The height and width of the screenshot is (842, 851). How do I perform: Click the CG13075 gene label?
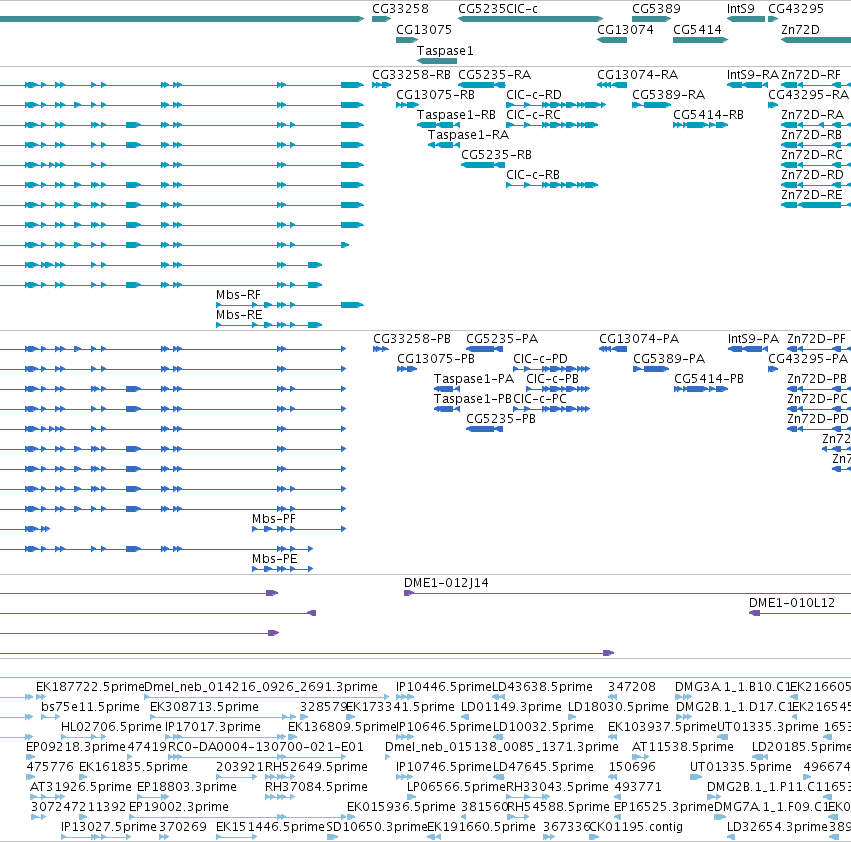[x=424, y=29]
